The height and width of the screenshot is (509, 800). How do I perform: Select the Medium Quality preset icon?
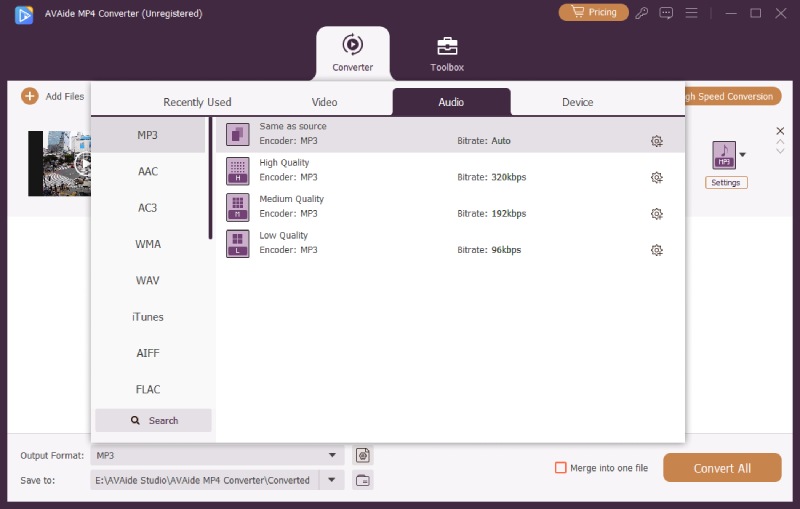[238, 207]
